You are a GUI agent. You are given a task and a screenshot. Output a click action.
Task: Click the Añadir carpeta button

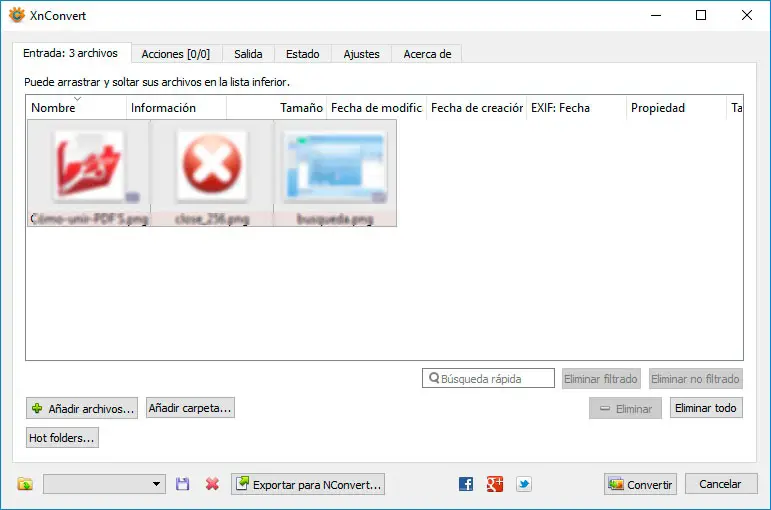(190, 408)
